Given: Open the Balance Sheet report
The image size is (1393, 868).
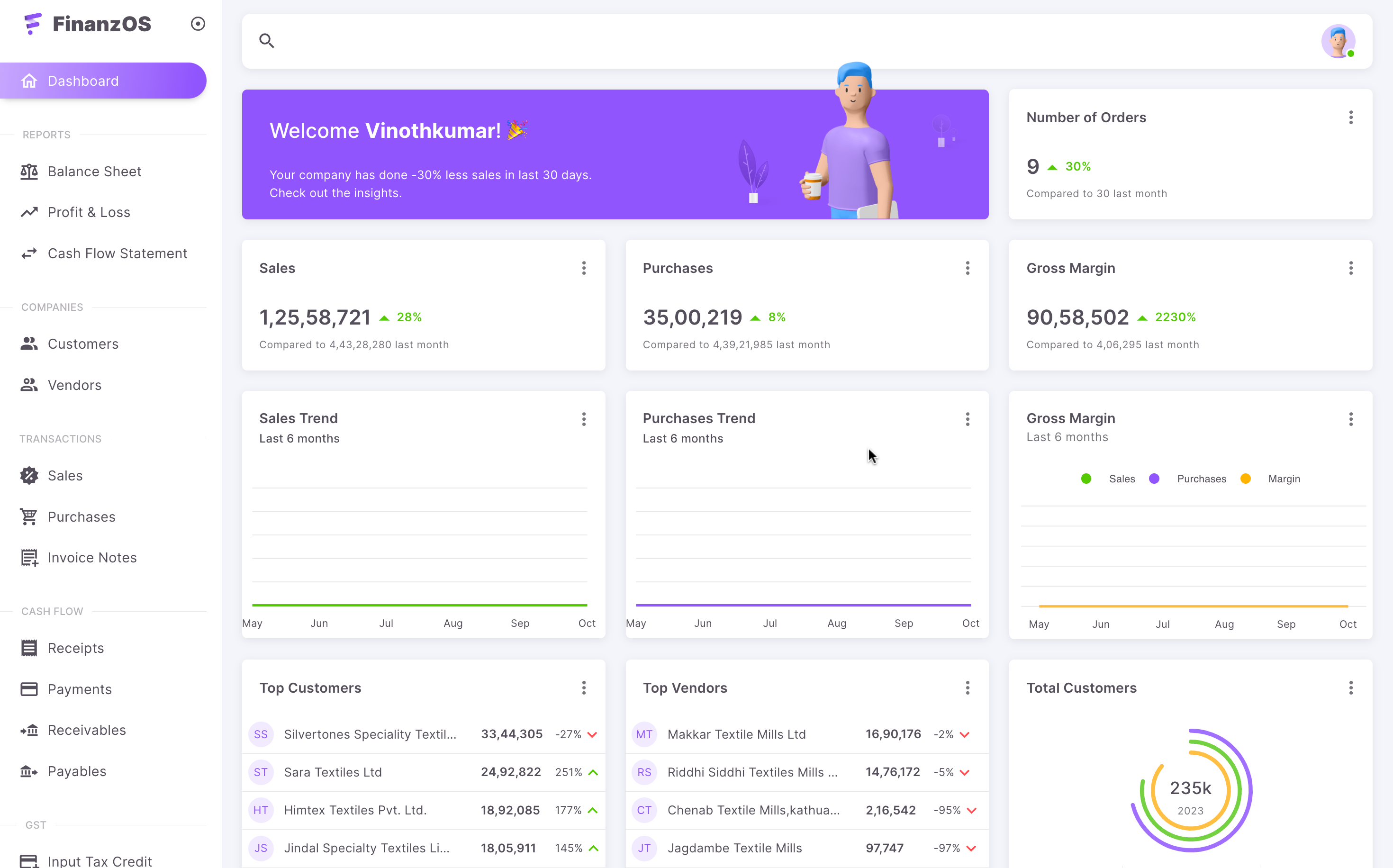Looking at the screenshot, I should pyautogui.click(x=94, y=172).
